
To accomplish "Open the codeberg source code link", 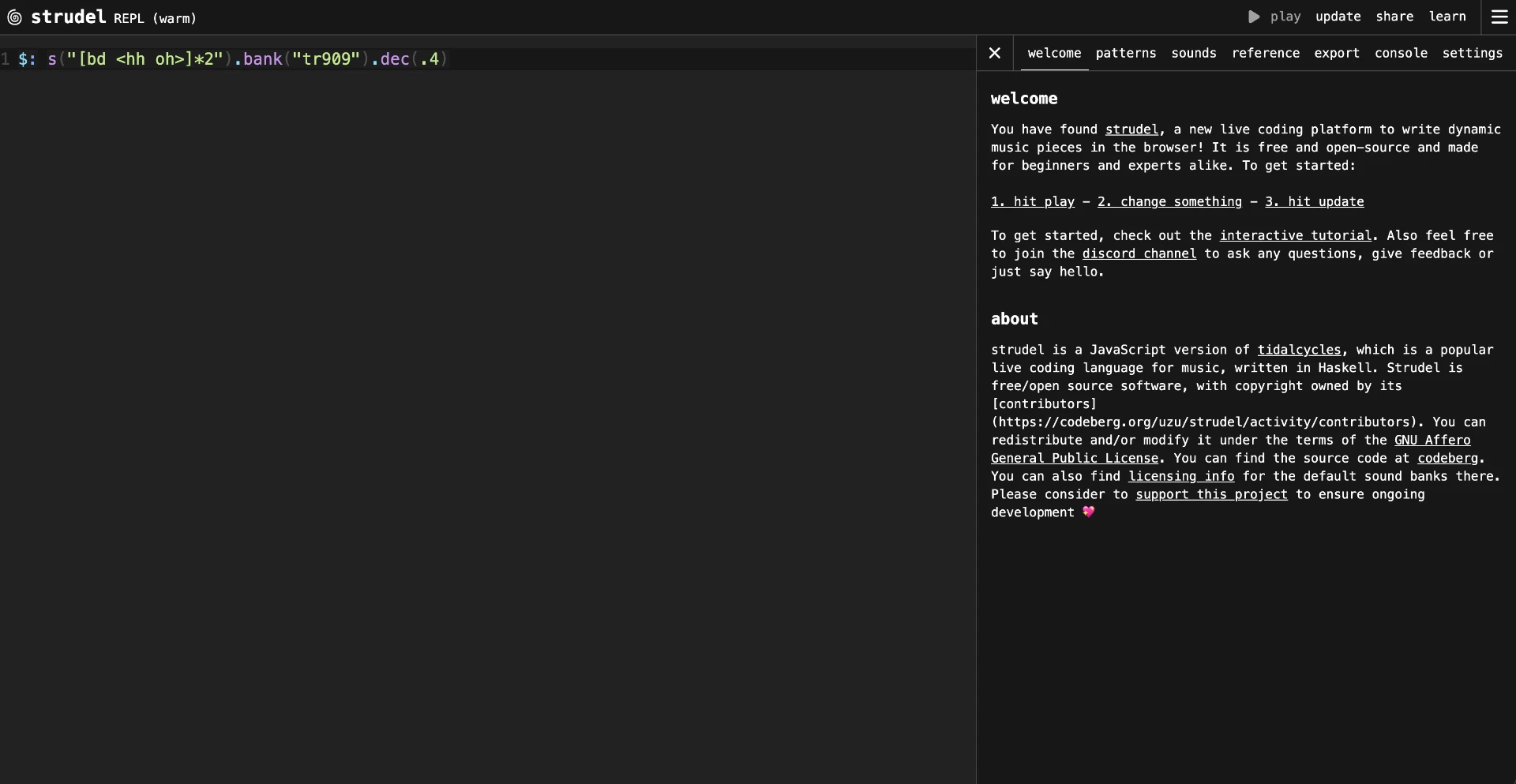I will [x=1447, y=459].
